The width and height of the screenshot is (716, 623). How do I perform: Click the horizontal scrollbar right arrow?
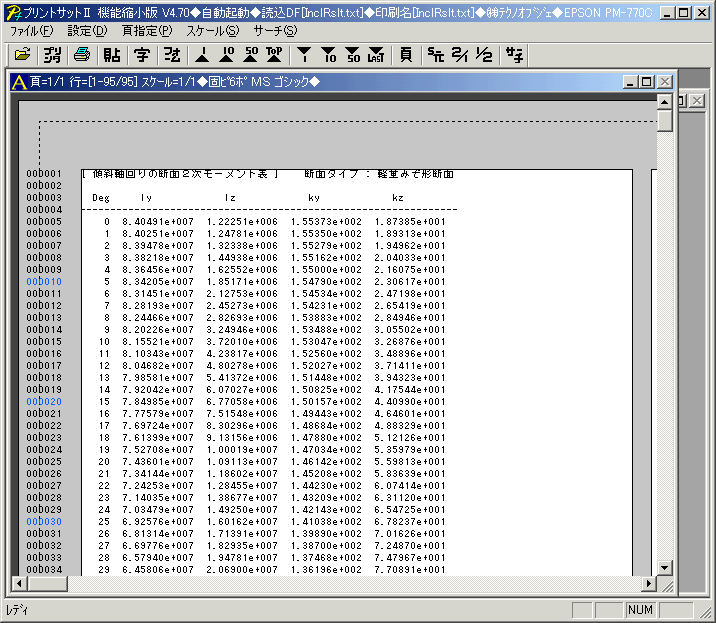tap(648, 584)
